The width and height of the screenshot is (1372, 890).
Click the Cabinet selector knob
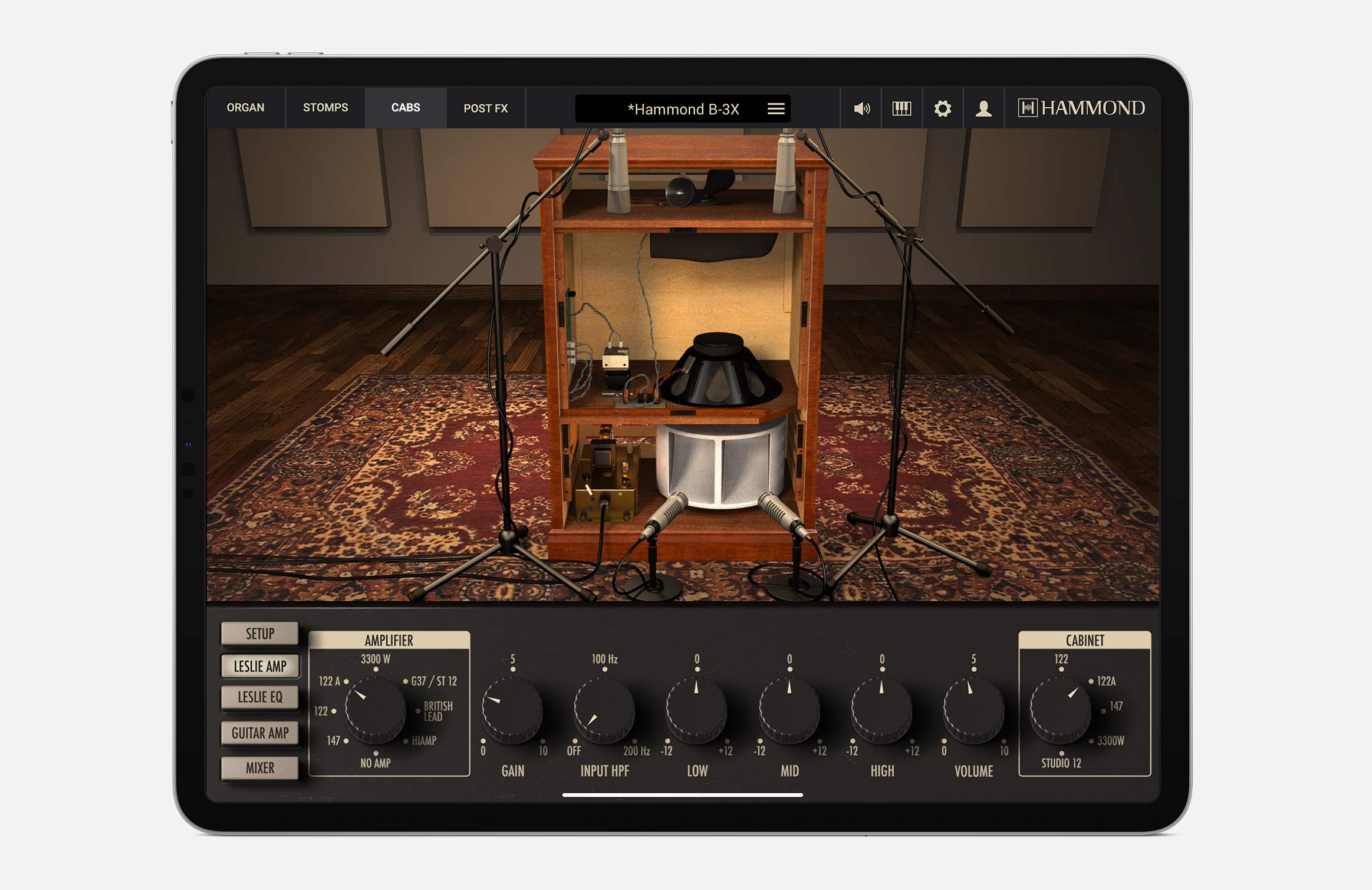(x=1060, y=710)
